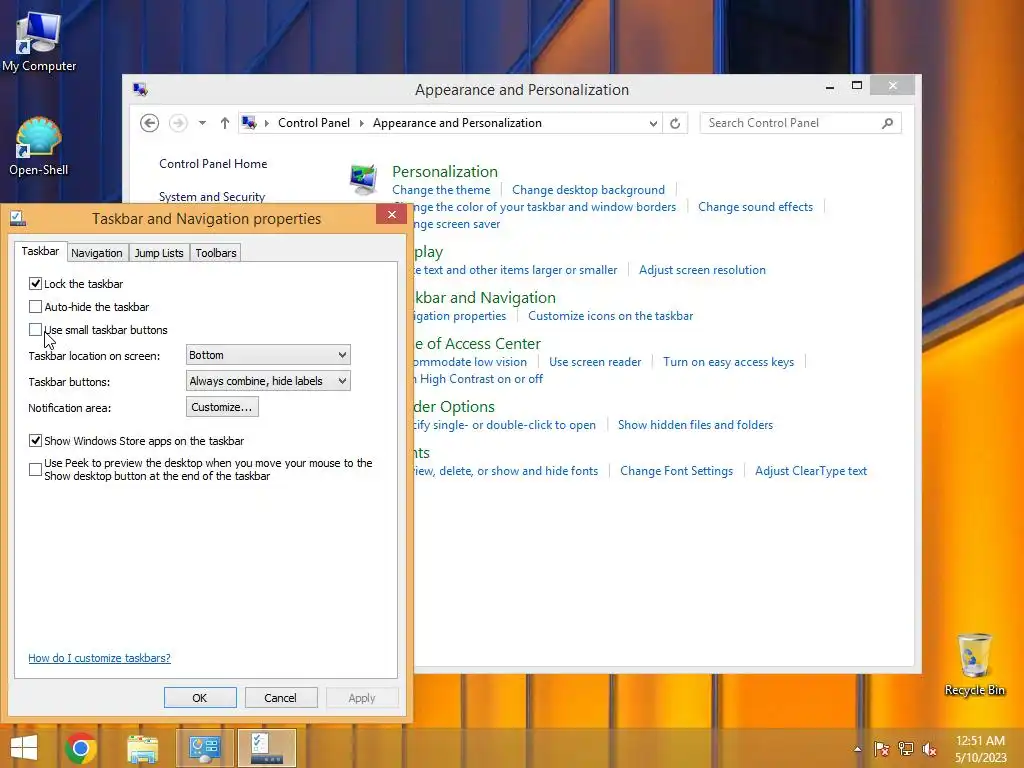Refresh the Control Panel view
The image size is (1024, 768).
[x=675, y=123]
